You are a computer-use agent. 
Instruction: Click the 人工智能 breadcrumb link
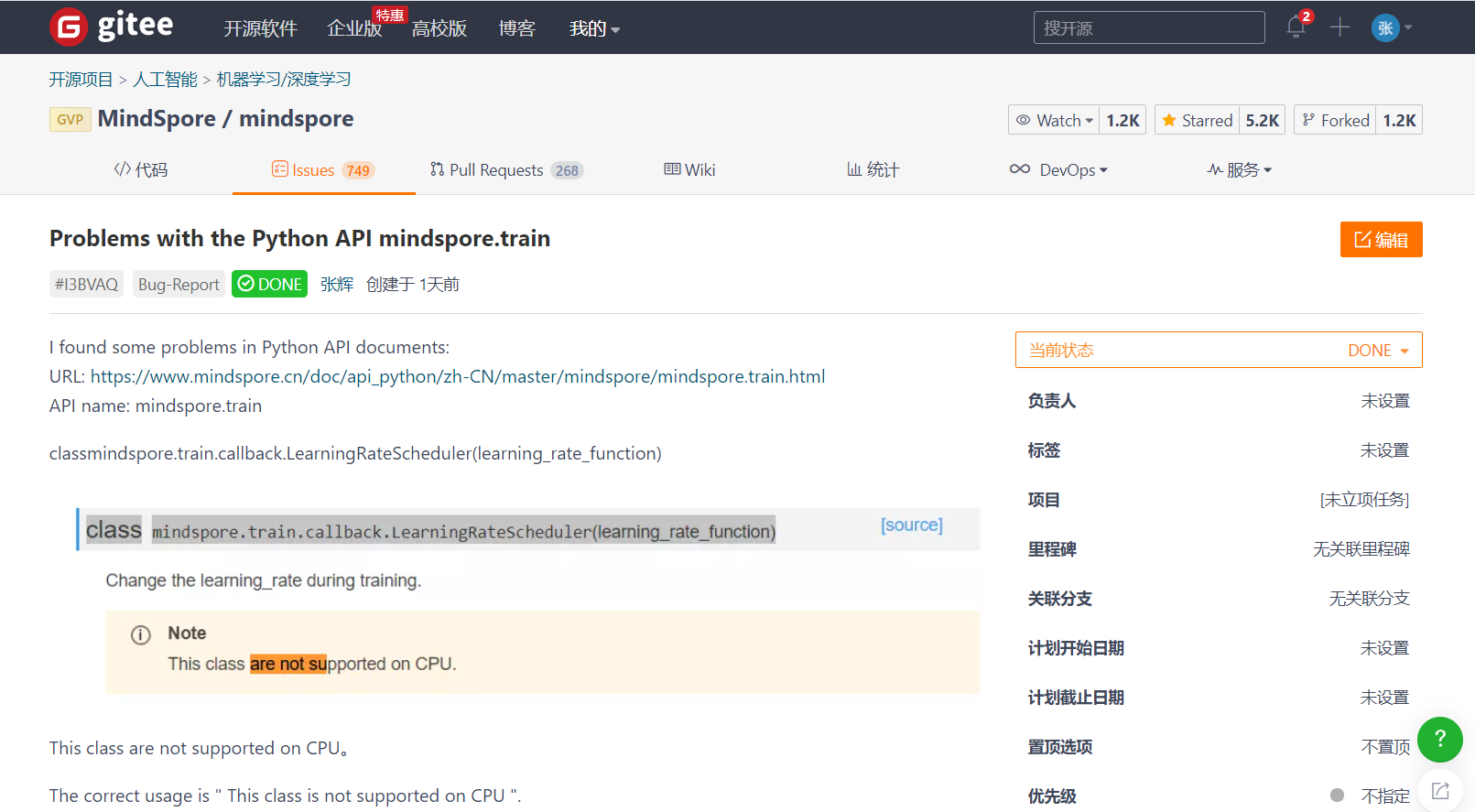pyautogui.click(x=165, y=80)
